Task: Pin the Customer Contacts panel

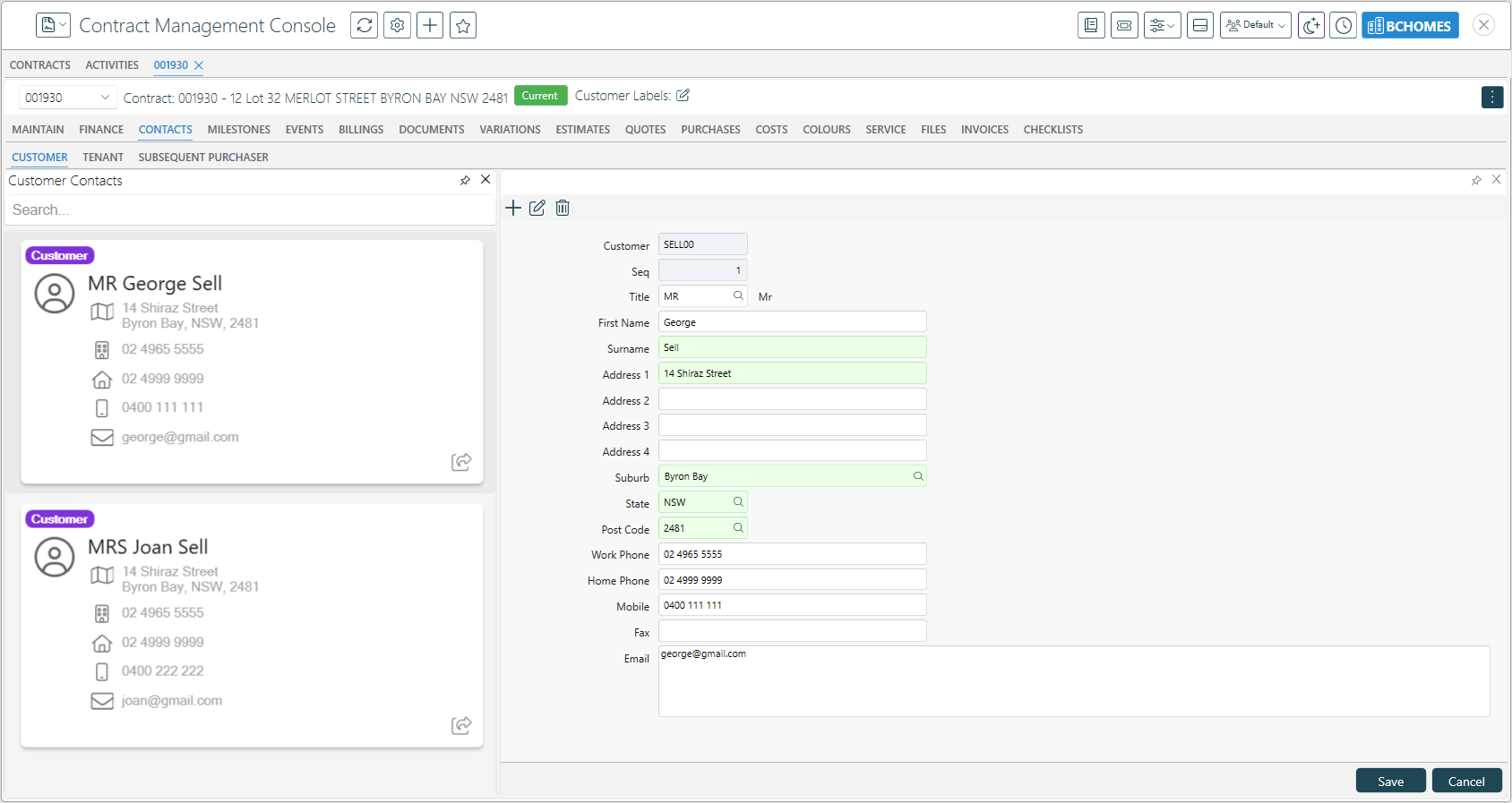Action: click(x=465, y=180)
